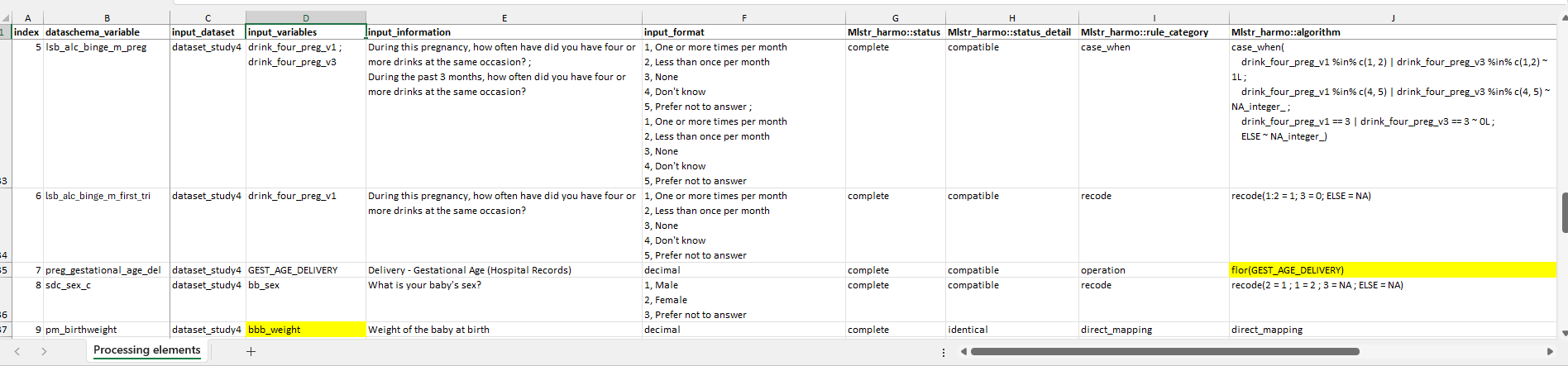Select rule category cell 'direct_mapping'
This screenshot has height=366, width=1568.
[1154, 330]
